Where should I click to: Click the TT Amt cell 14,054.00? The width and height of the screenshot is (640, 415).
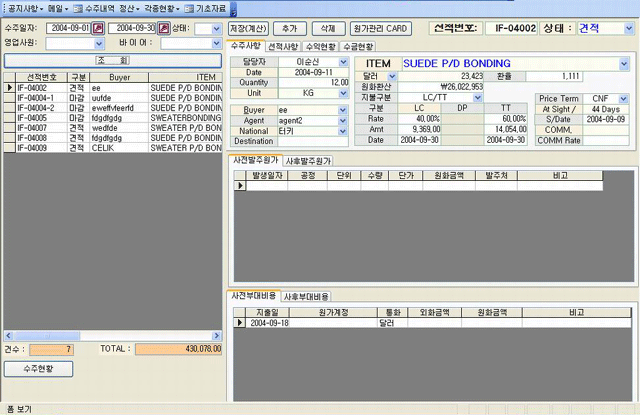coord(505,129)
